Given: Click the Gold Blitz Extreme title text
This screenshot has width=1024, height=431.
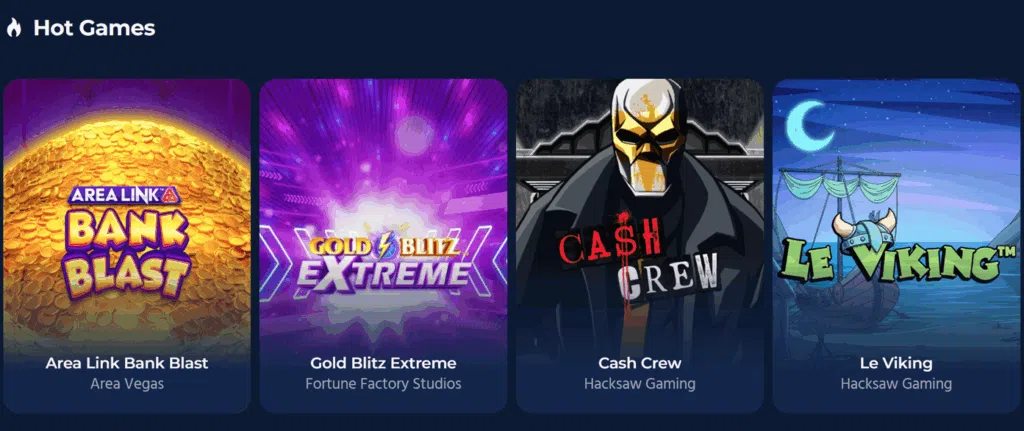Looking at the screenshot, I should click(383, 362).
